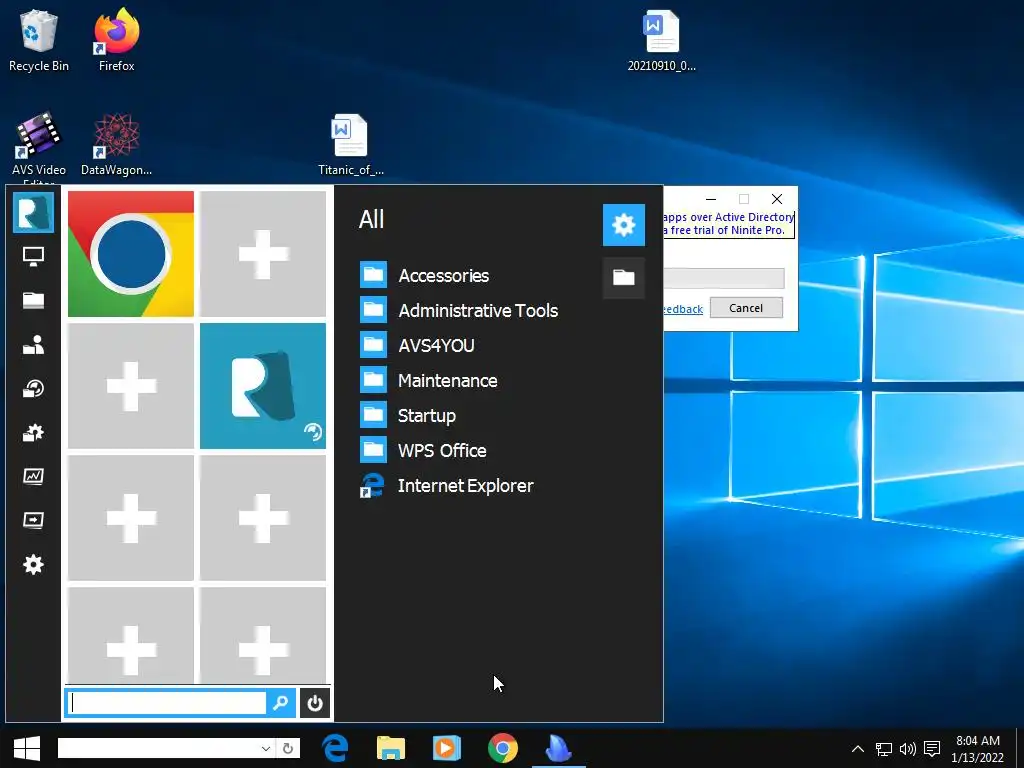Open the volume speaker icon in tray
Viewport: 1024px width, 768px height.
[x=908, y=748]
